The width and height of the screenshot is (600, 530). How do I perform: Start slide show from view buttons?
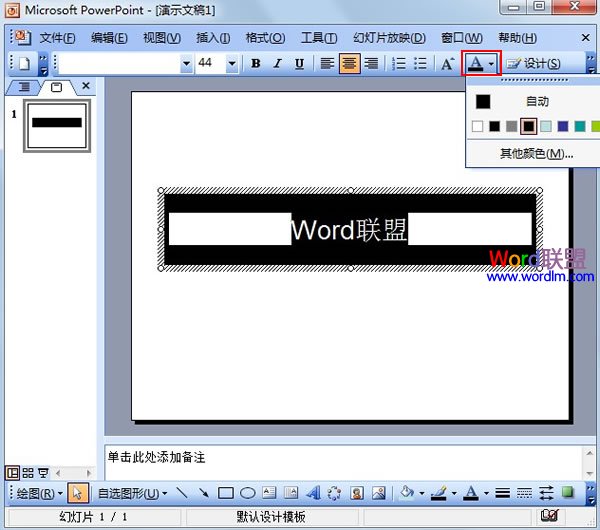click(x=44, y=473)
